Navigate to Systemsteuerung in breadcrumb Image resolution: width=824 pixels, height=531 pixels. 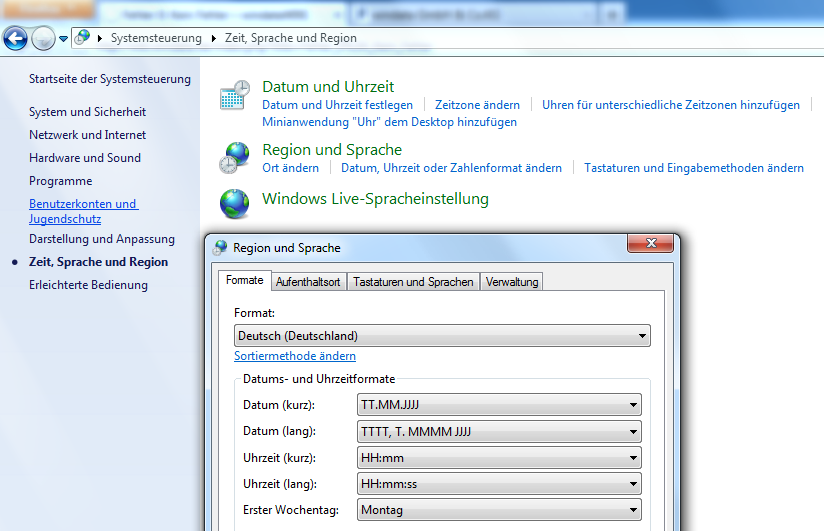(x=156, y=38)
